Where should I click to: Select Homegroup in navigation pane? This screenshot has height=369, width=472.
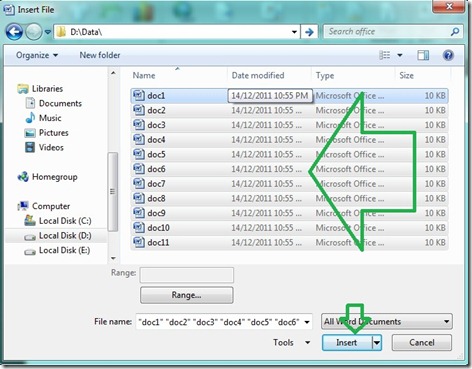pyautogui.click(x=55, y=177)
